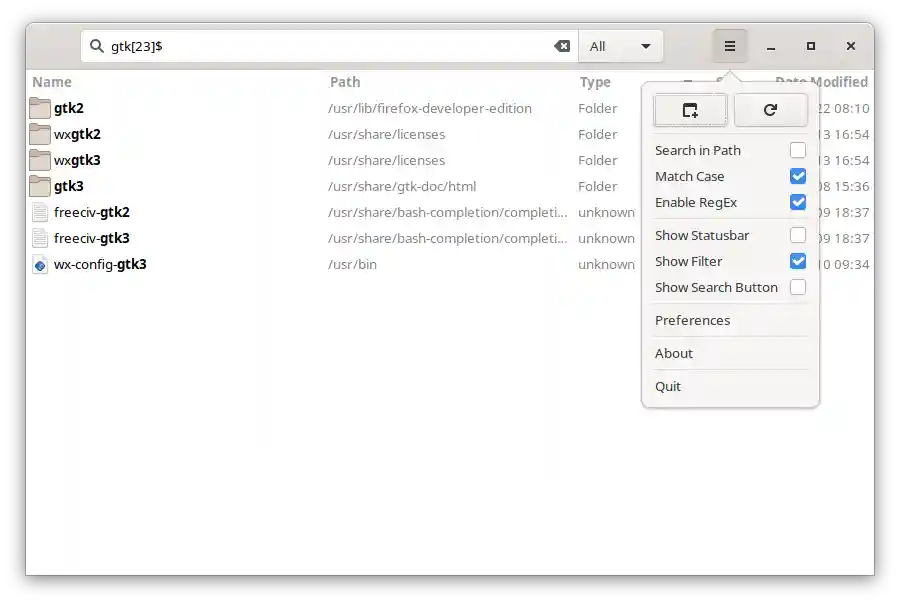Select the freeciv-gtk3 result name
This screenshot has height=604, width=900.
92,238
